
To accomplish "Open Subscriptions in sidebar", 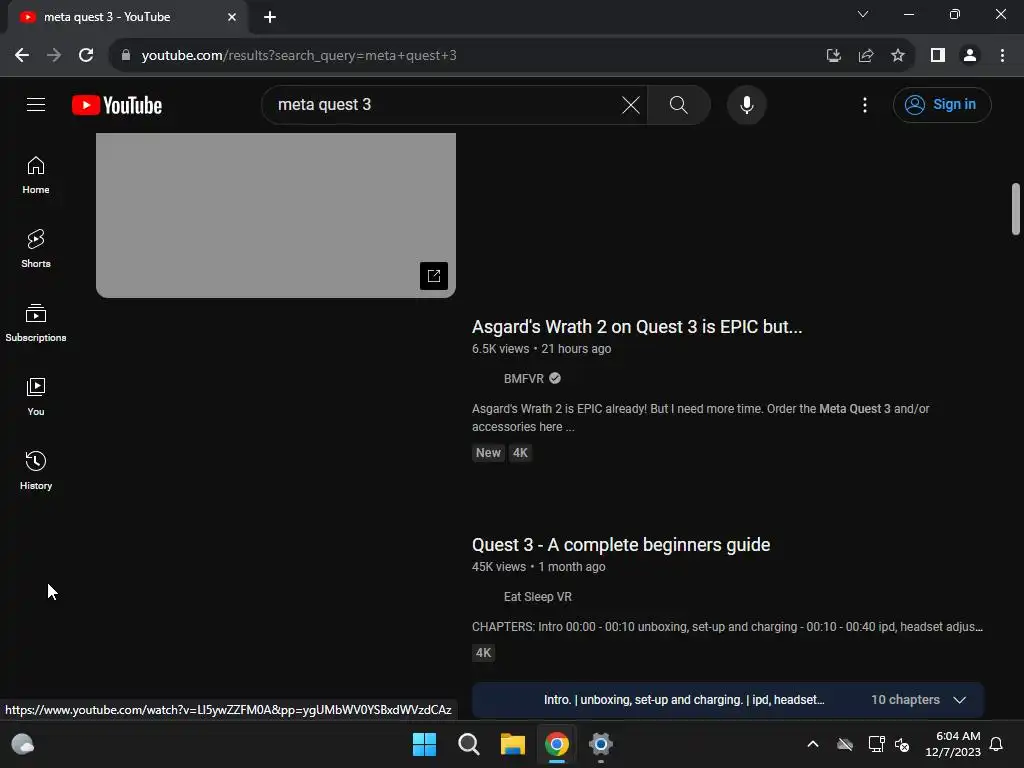I will click(x=36, y=323).
